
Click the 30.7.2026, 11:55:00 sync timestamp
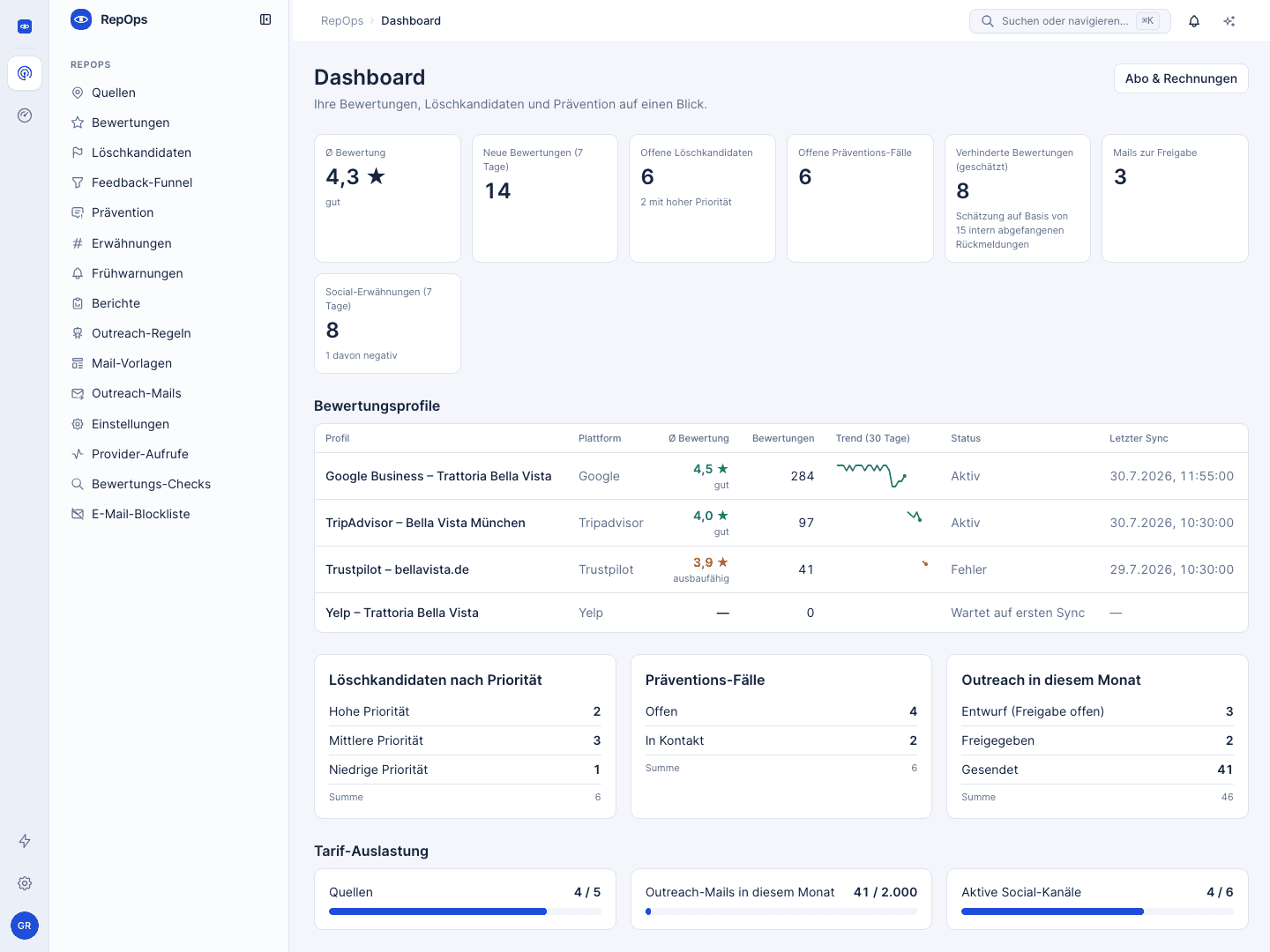click(x=1171, y=476)
